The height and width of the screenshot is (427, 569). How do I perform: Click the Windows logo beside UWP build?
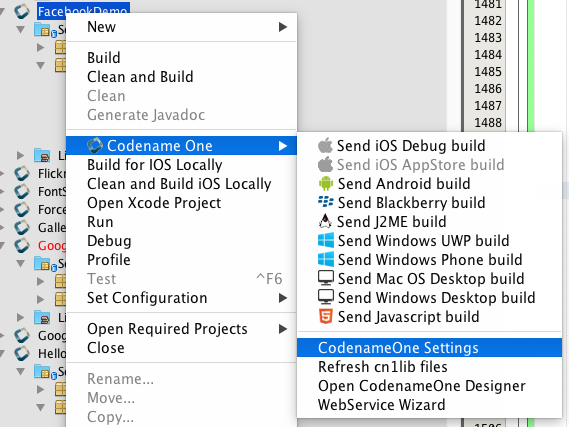click(326, 240)
